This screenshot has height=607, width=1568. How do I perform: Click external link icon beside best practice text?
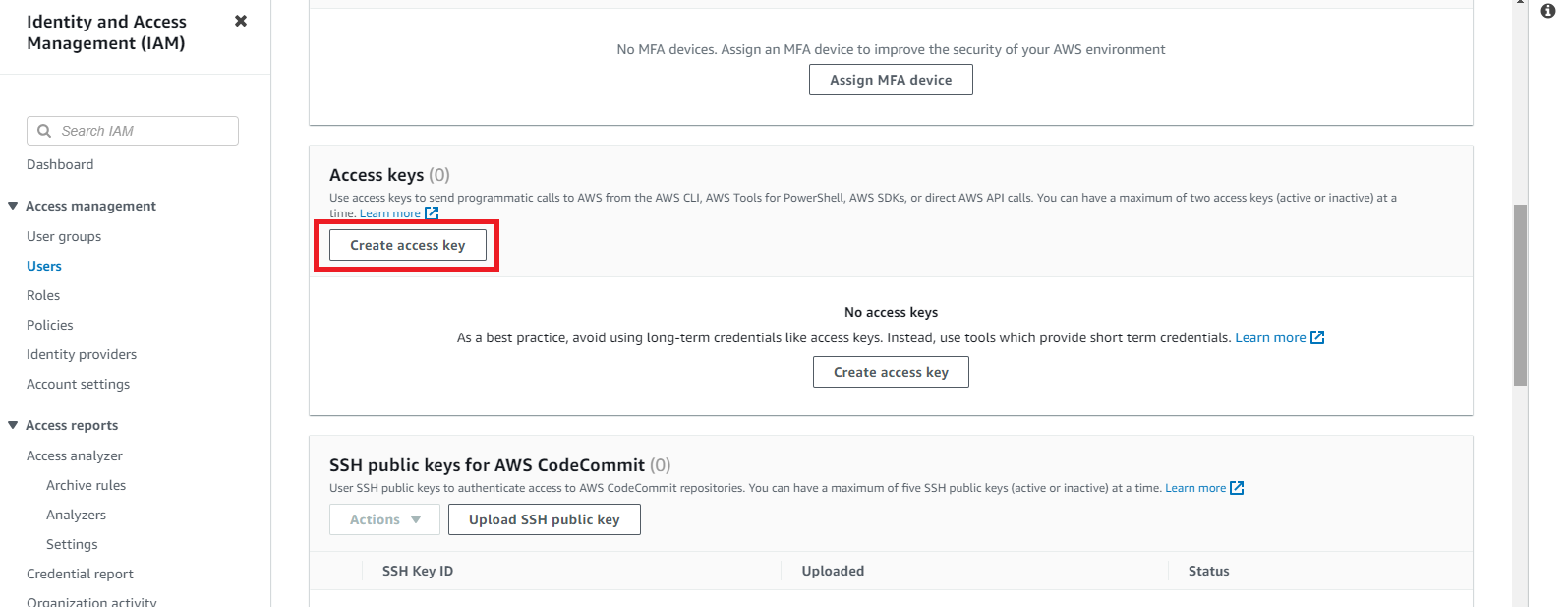[1317, 337]
